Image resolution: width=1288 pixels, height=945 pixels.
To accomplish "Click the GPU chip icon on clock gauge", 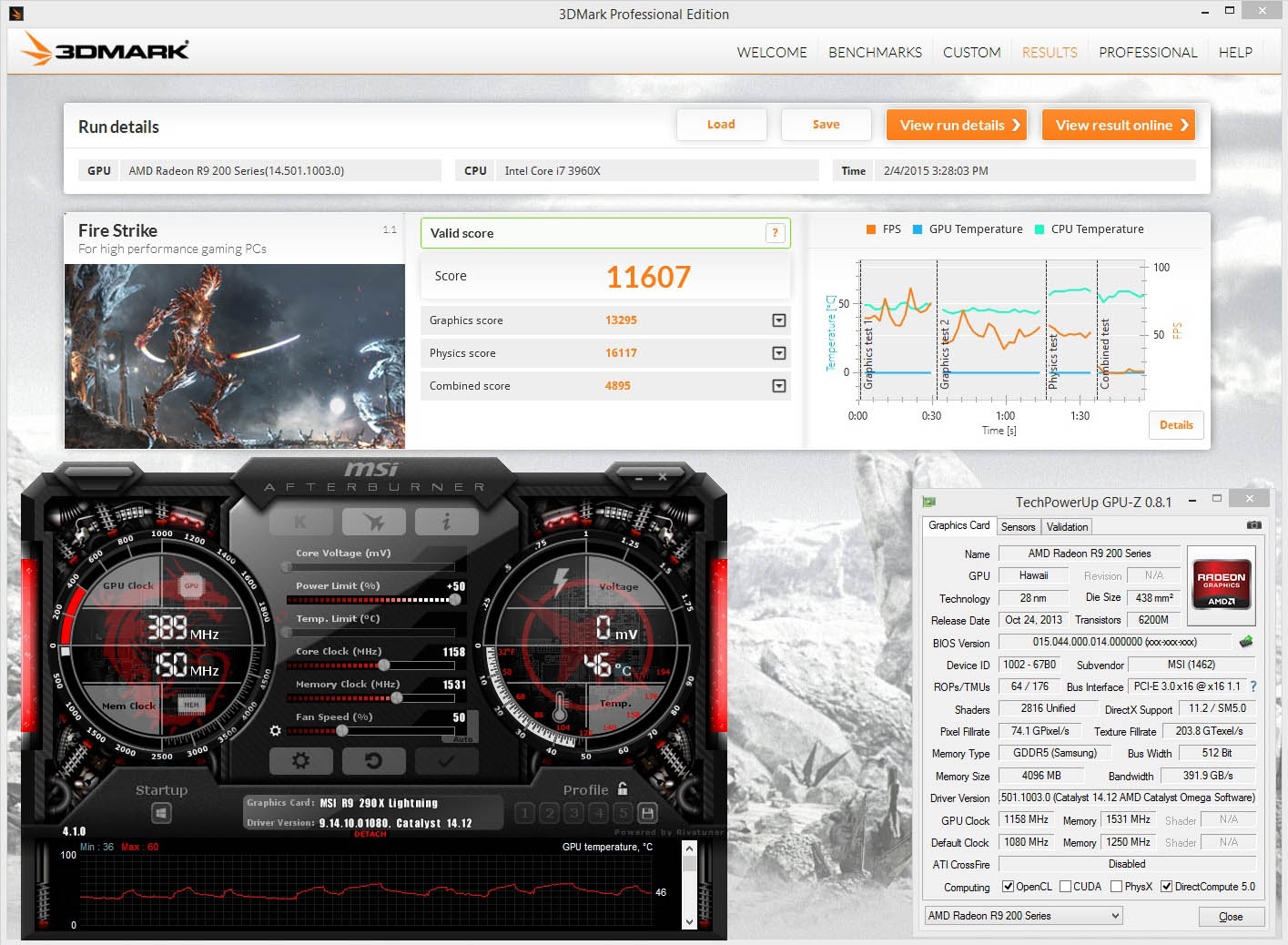I will point(191,585).
